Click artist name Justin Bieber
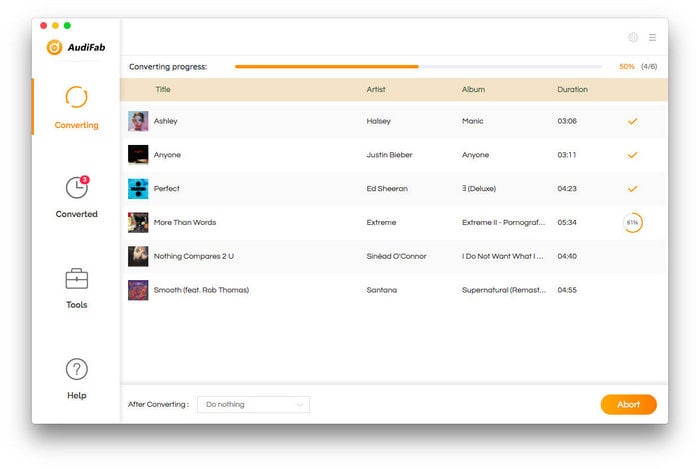Screen dimensions: 700x469 click(389, 155)
